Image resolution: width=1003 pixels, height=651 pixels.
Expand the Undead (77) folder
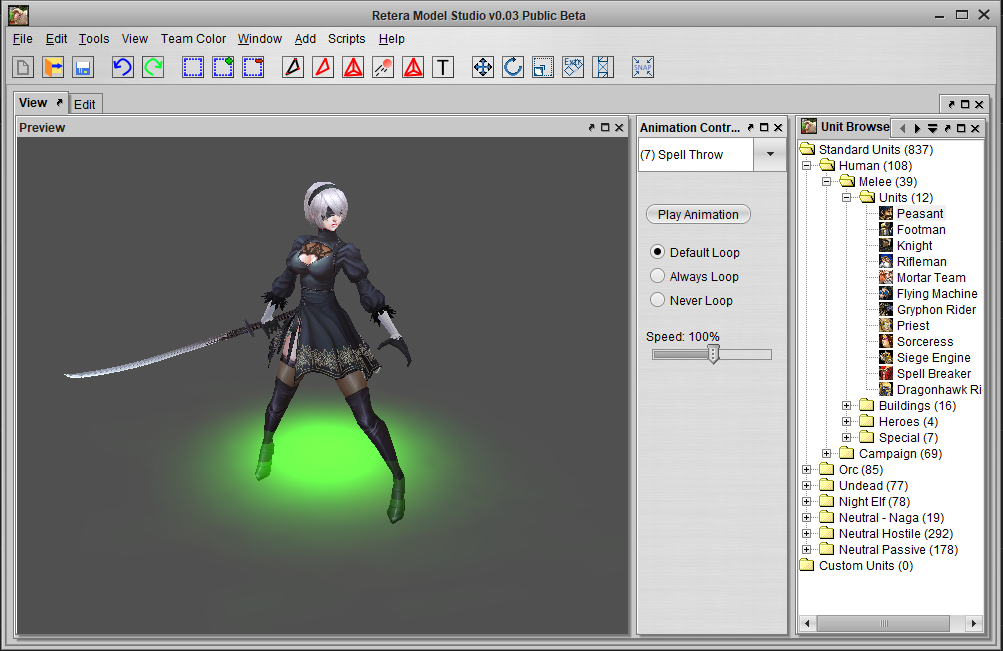(807, 485)
